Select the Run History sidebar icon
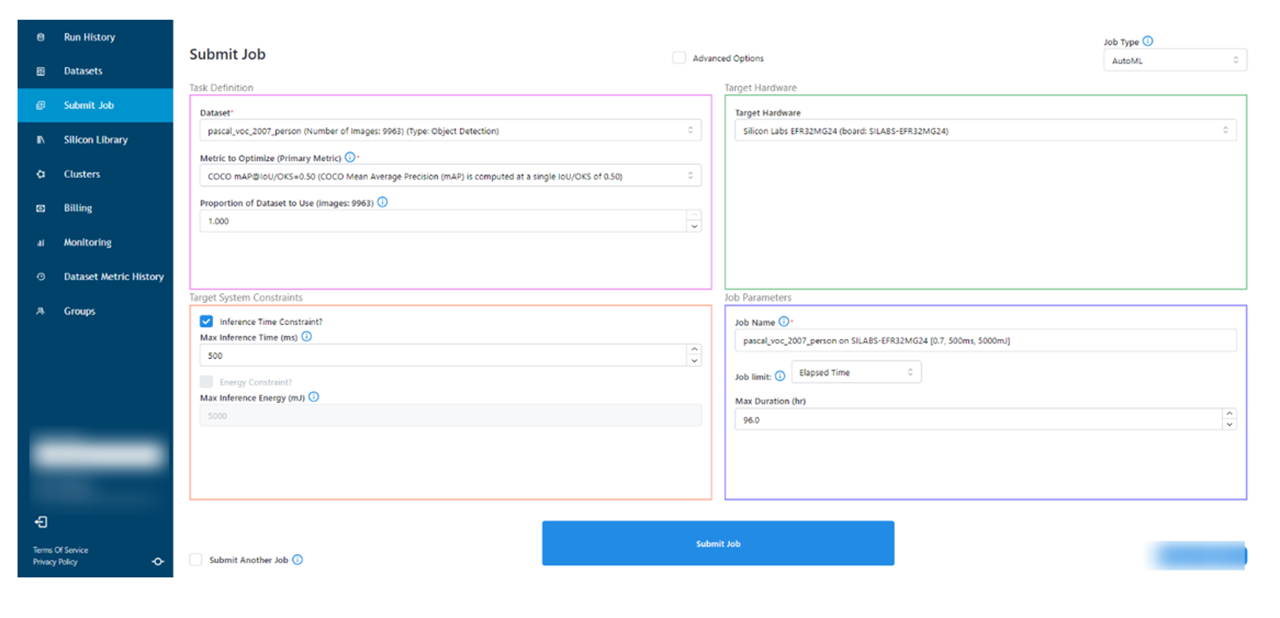The image size is (1280, 618). point(38,37)
